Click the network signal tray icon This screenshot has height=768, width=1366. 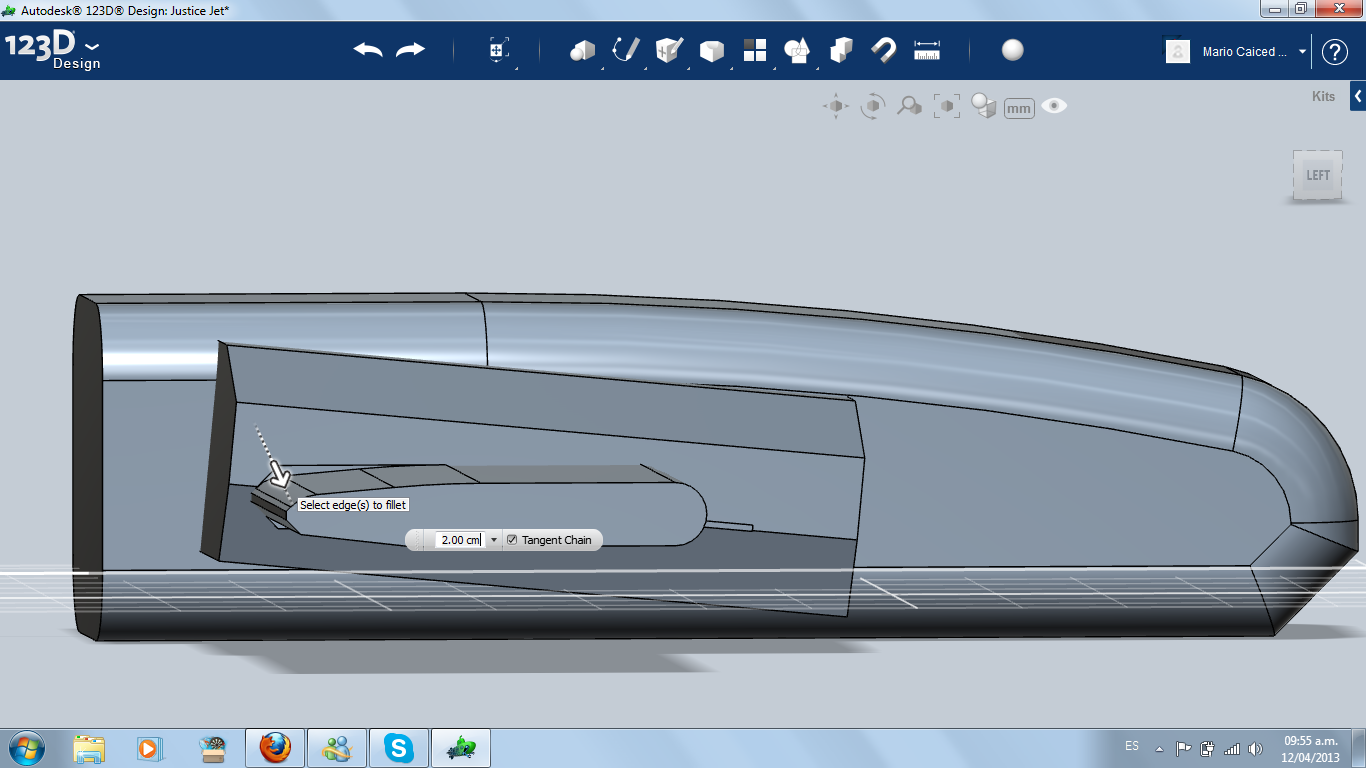1232,748
